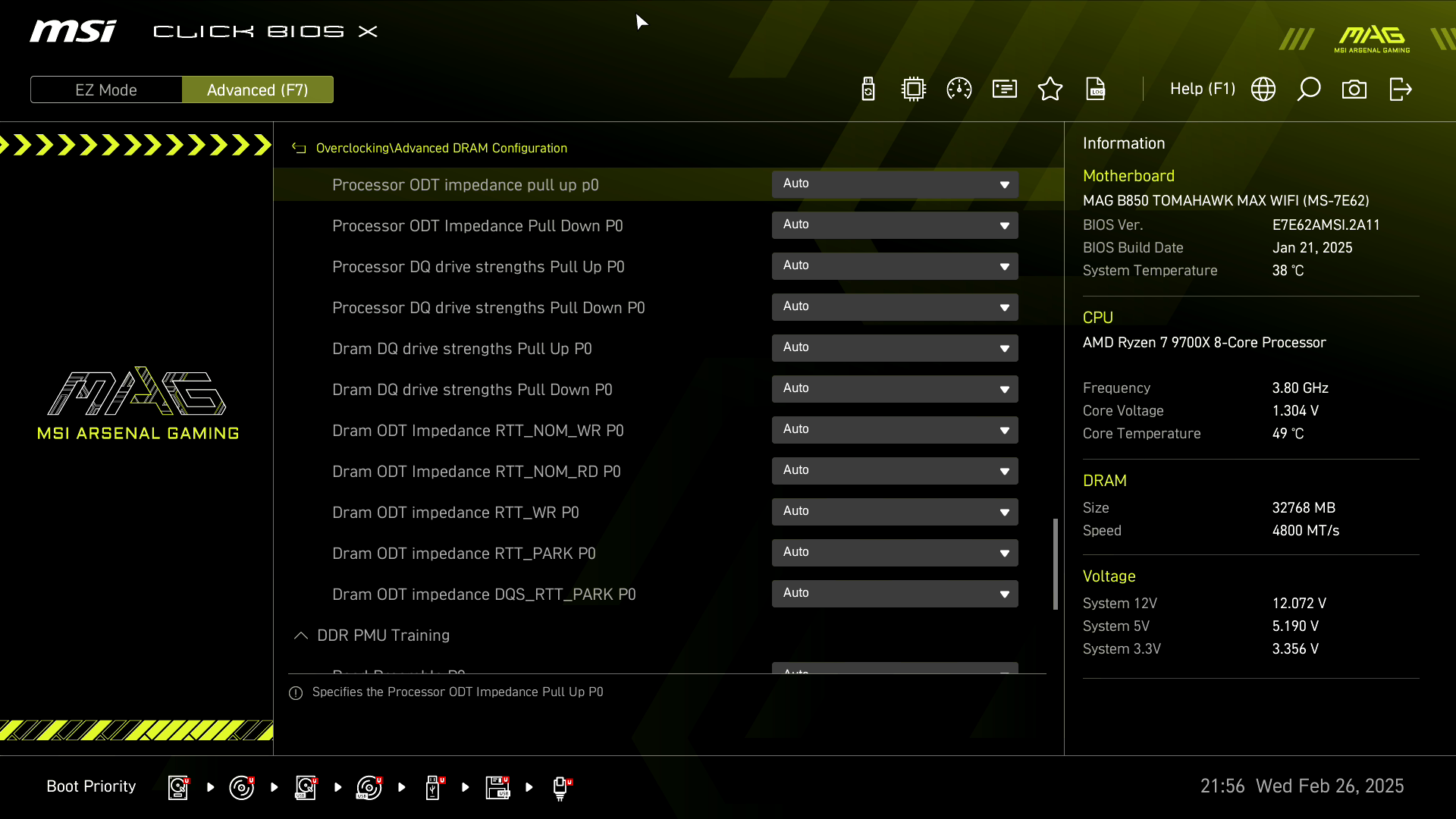Open Dram ODT Impedance RTT_NOM_WR P0 dropdown
Viewport: 1456px width, 819px height.
[895, 430]
